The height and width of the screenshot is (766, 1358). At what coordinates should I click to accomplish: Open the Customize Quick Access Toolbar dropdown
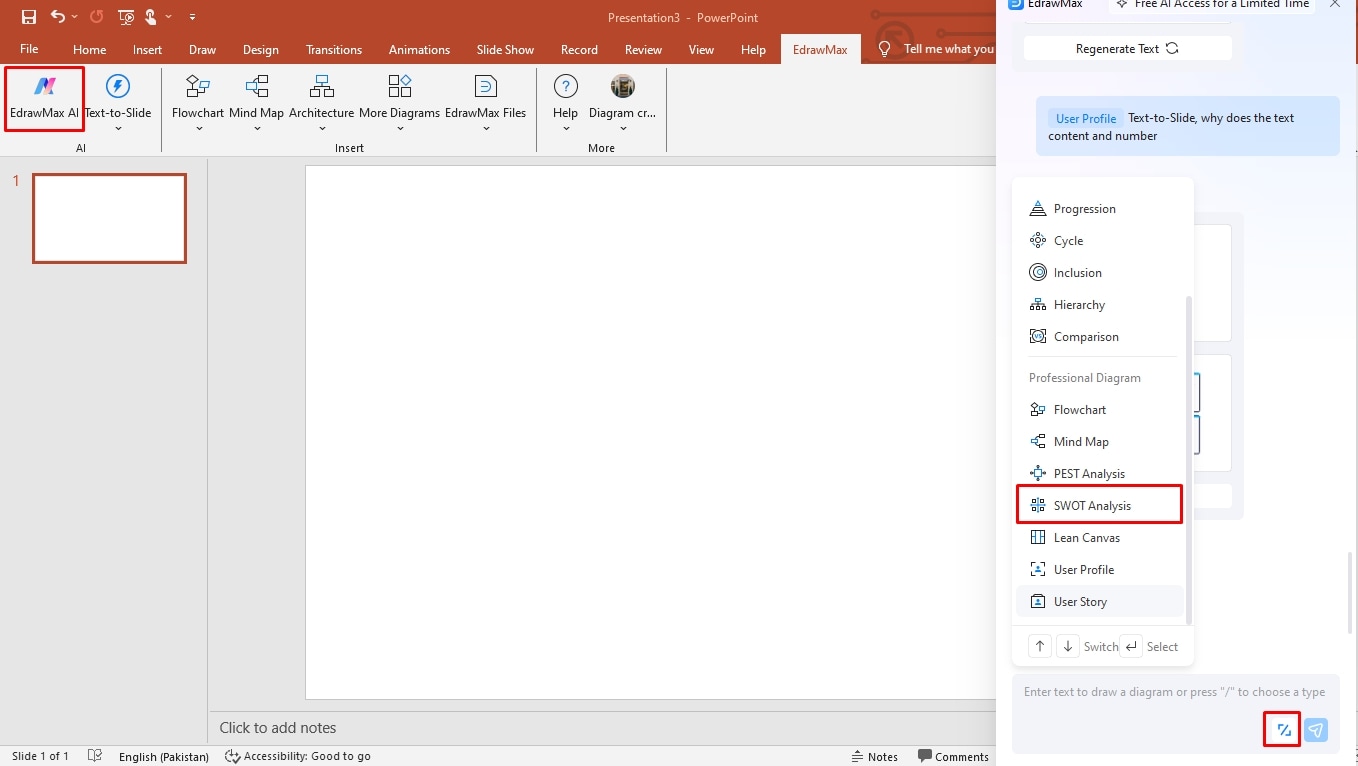click(x=192, y=17)
